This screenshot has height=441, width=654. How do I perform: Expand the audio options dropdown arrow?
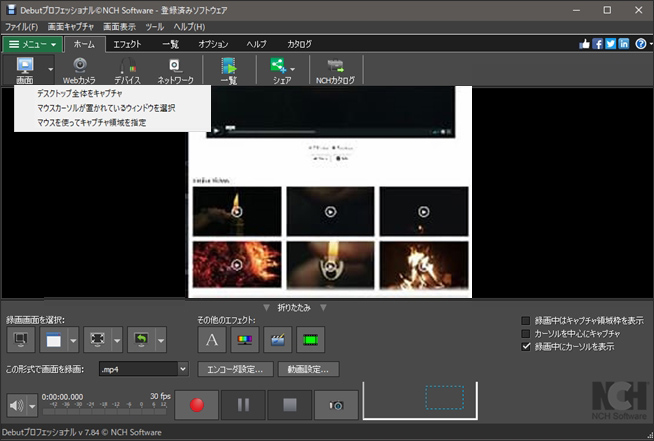(x=32, y=406)
